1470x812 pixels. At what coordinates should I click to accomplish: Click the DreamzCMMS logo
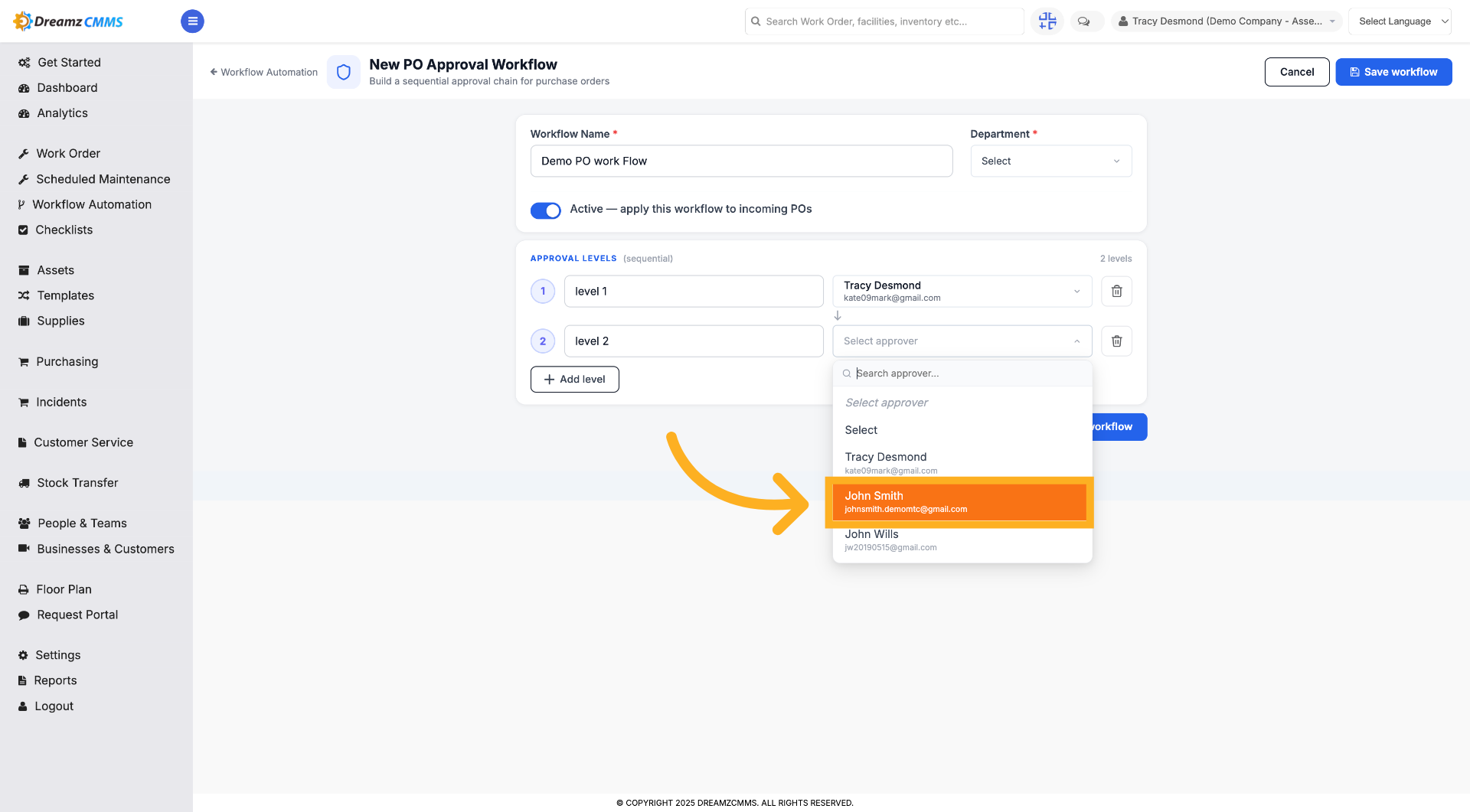click(68, 21)
